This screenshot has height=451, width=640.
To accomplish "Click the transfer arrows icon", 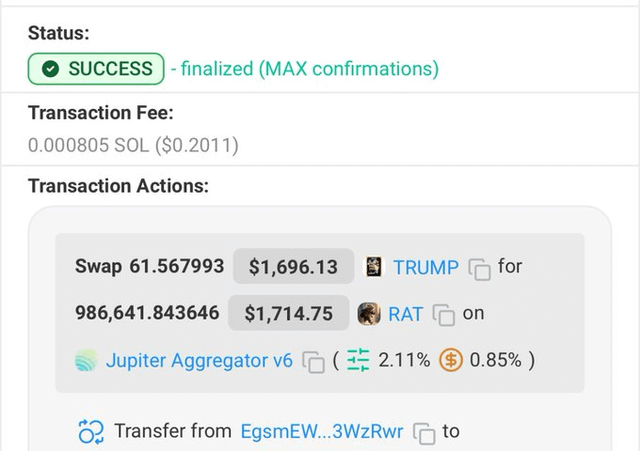I will [91, 432].
